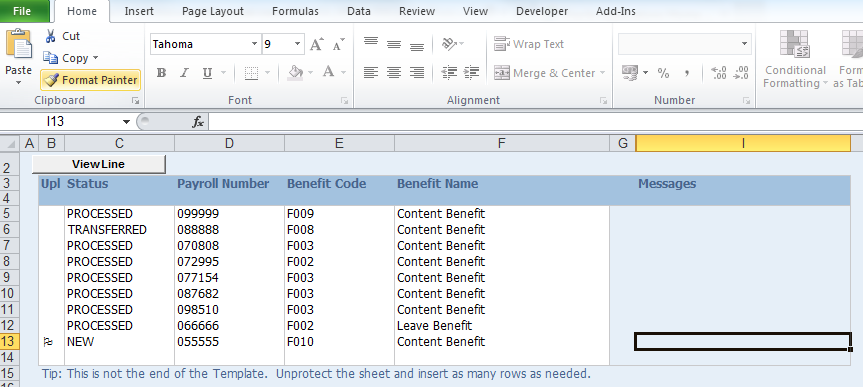
Task: Open the text Orientation tool
Action: point(450,43)
